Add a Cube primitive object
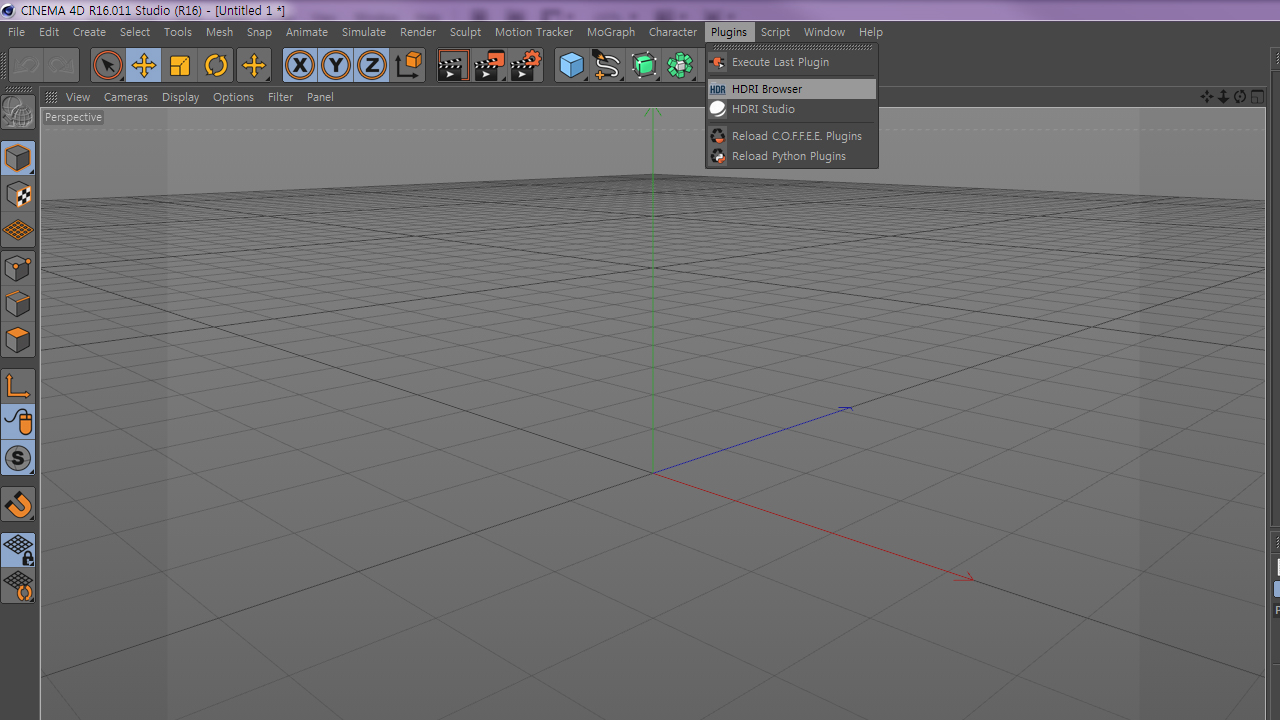This screenshot has height=720, width=1280. click(571, 66)
